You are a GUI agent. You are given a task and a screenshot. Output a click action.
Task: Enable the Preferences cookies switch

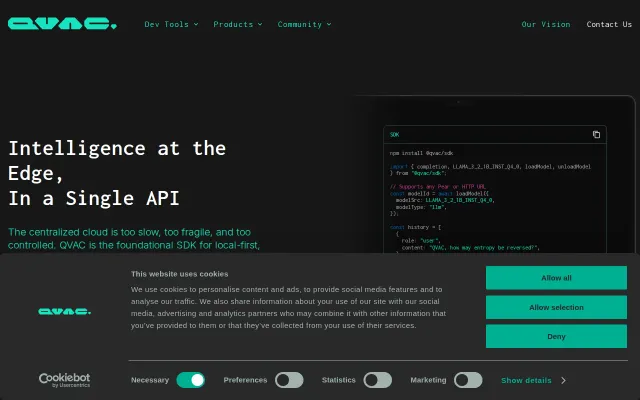pyautogui.click(x=289, y=380)
